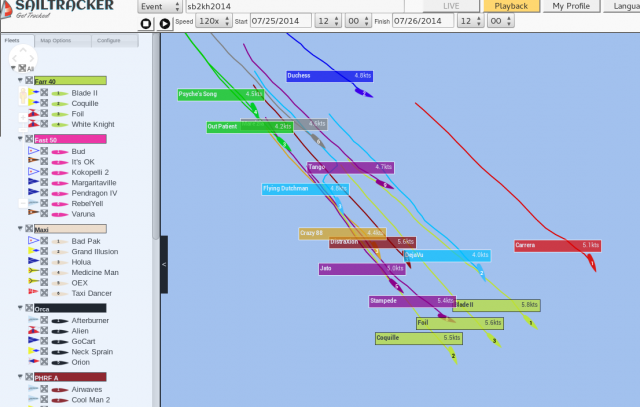Click the GoCart burgee flag icon
The width and height of the screenshot is (640, 407).
(33, 340)
